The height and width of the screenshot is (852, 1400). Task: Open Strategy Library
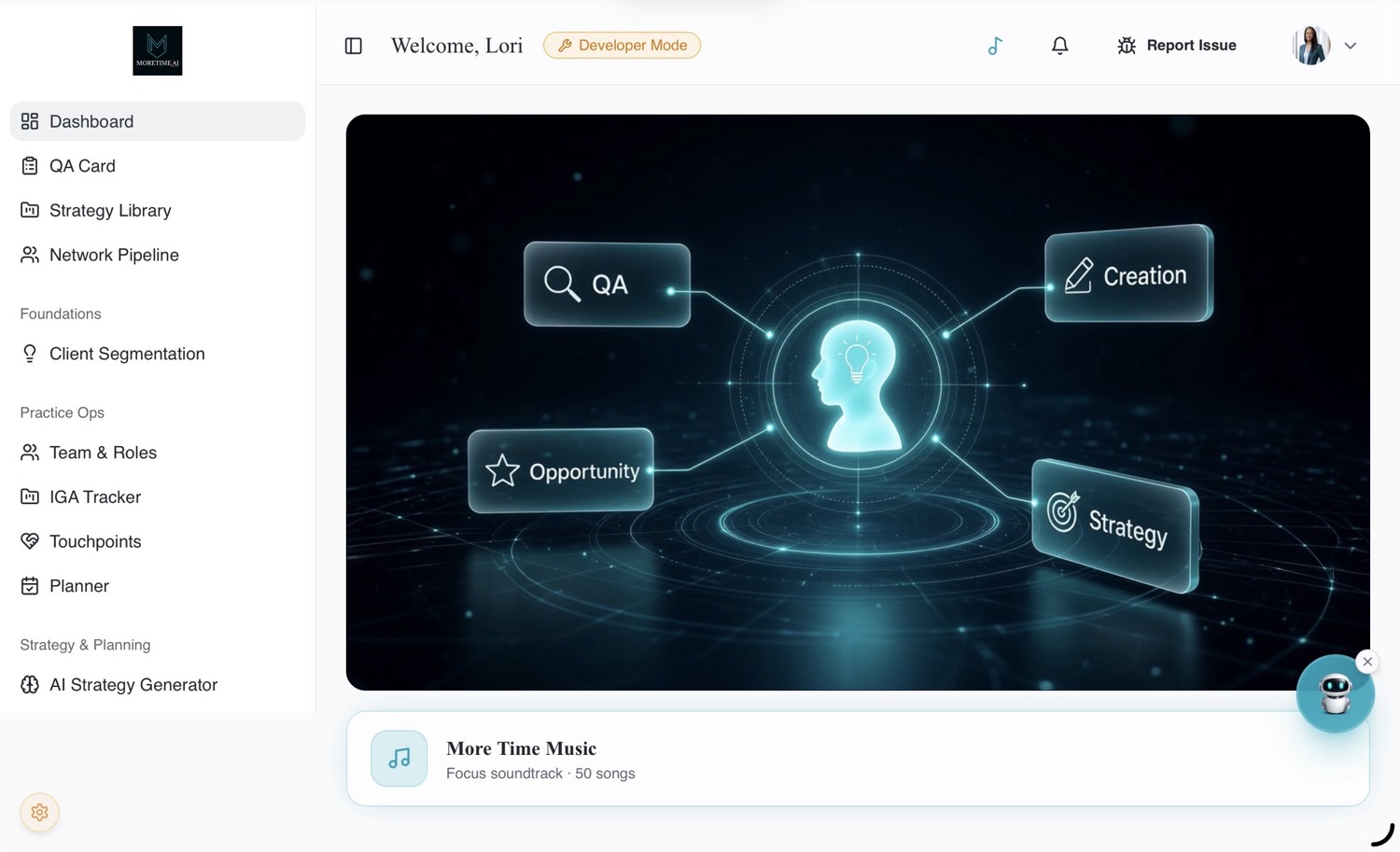click(x=158, y=210)
